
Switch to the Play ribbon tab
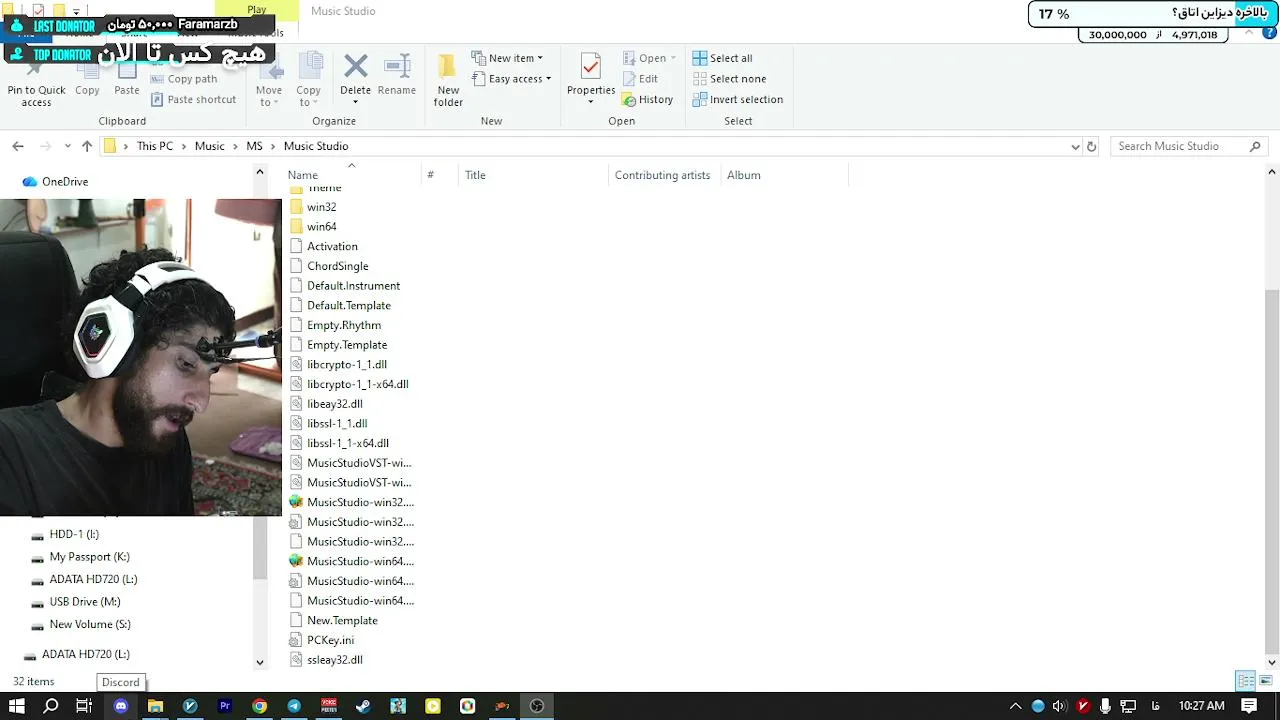[257, 10]
